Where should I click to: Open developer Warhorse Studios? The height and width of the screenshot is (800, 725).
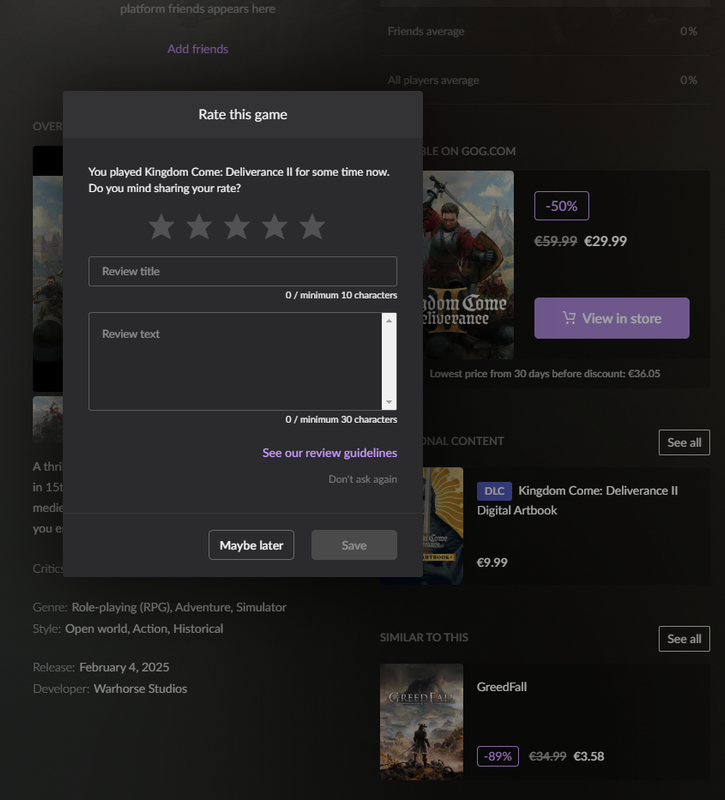tap(140, 689)
